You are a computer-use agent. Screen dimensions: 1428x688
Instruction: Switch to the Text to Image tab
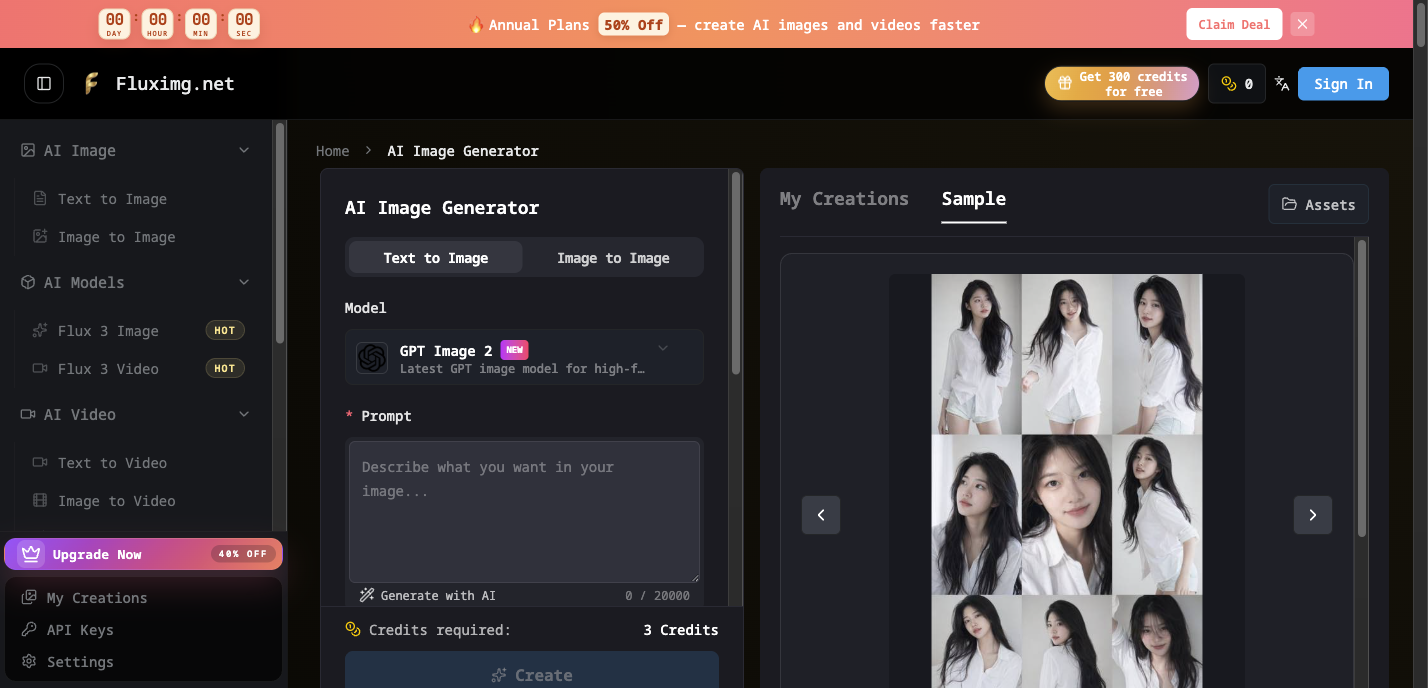436,258
